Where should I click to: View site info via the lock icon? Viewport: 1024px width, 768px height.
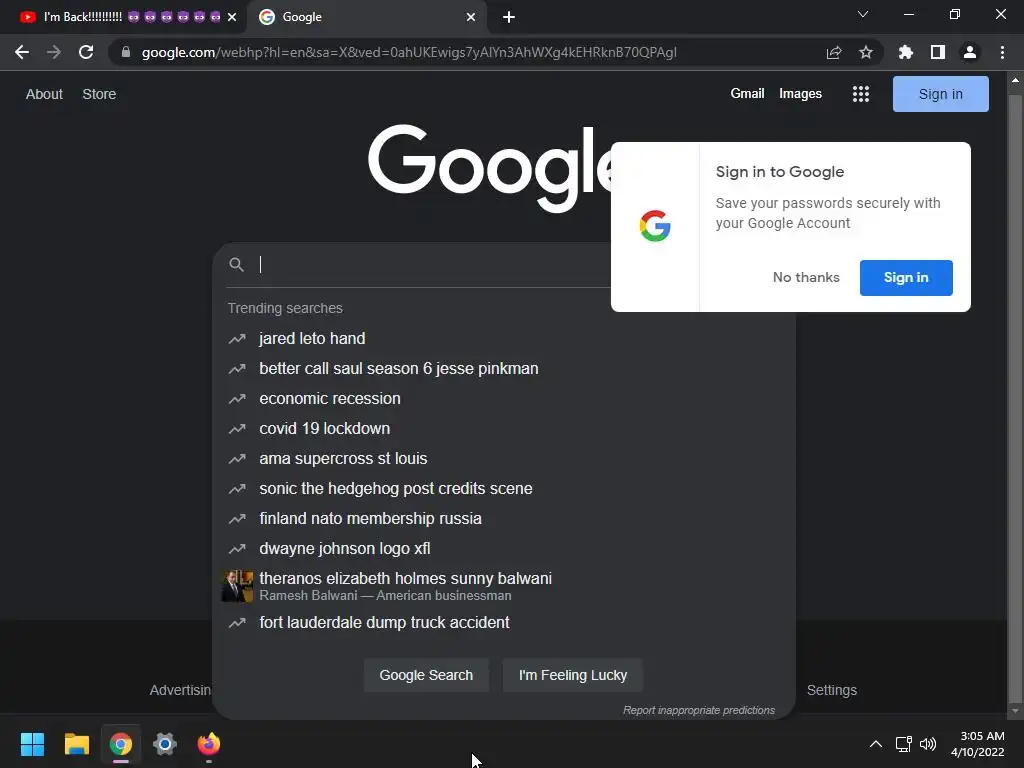point(125,52)
